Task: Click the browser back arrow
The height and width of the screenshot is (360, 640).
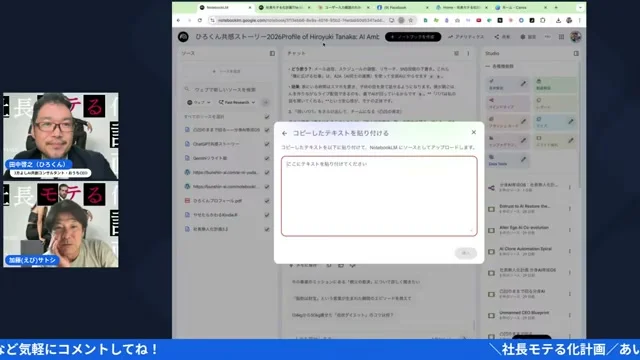Action: click(x=178, y=20)
